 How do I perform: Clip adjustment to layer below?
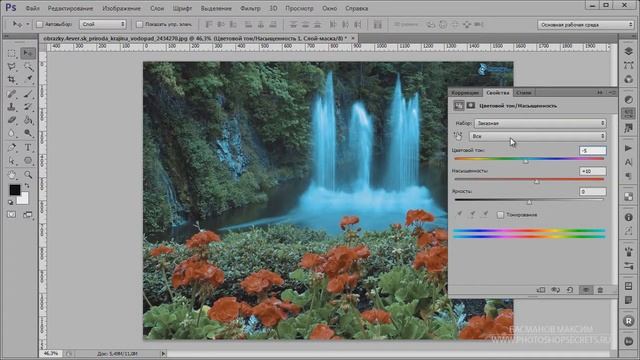[x=541, y=290]
